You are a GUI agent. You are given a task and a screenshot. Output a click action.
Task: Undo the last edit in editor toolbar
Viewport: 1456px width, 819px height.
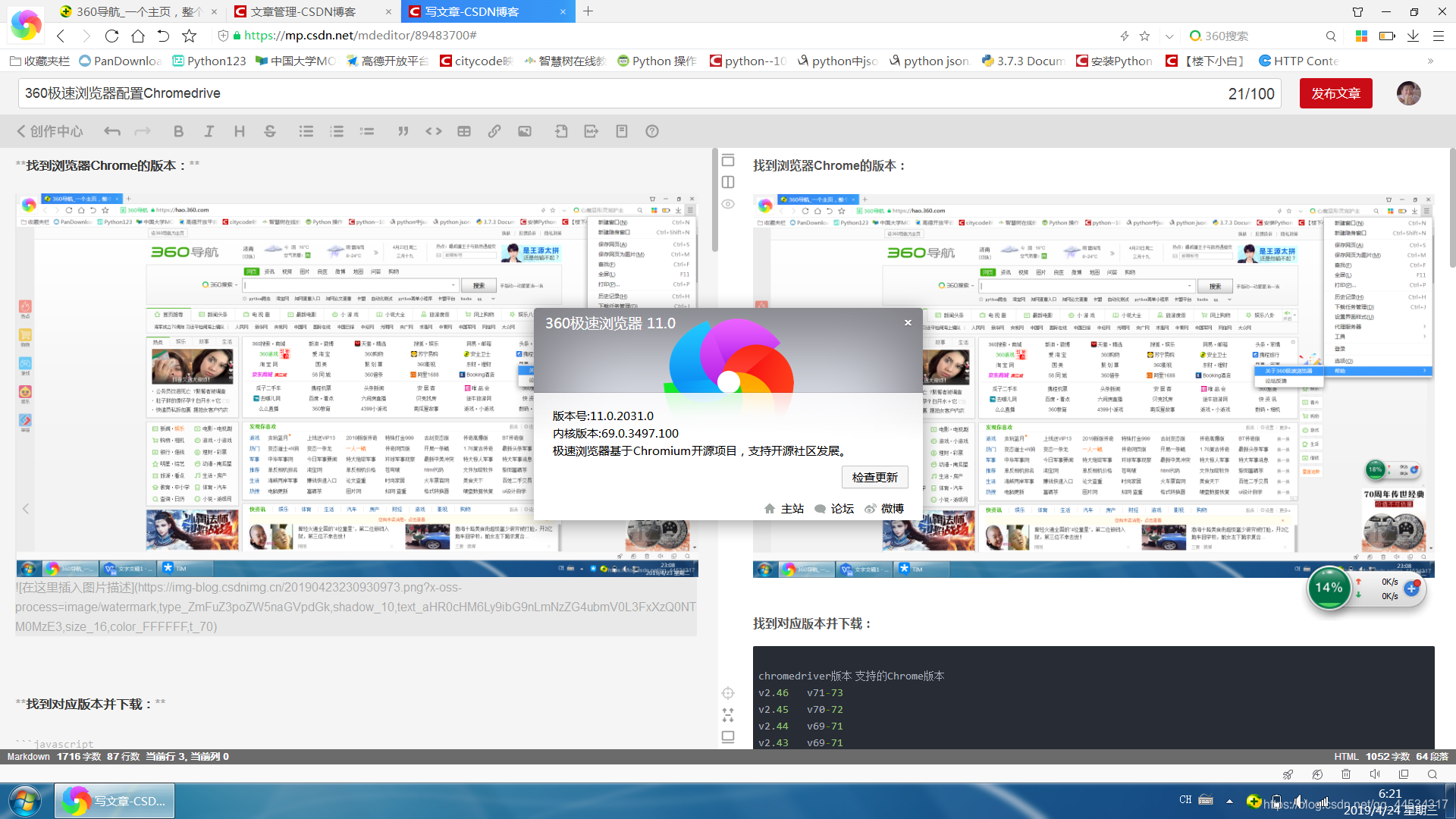coord(112,131)
